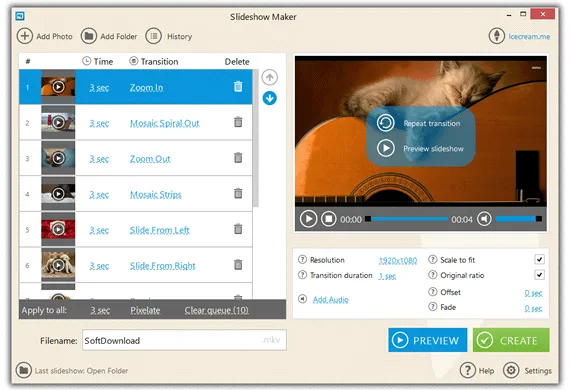Open the Add Folder icon

89,36
